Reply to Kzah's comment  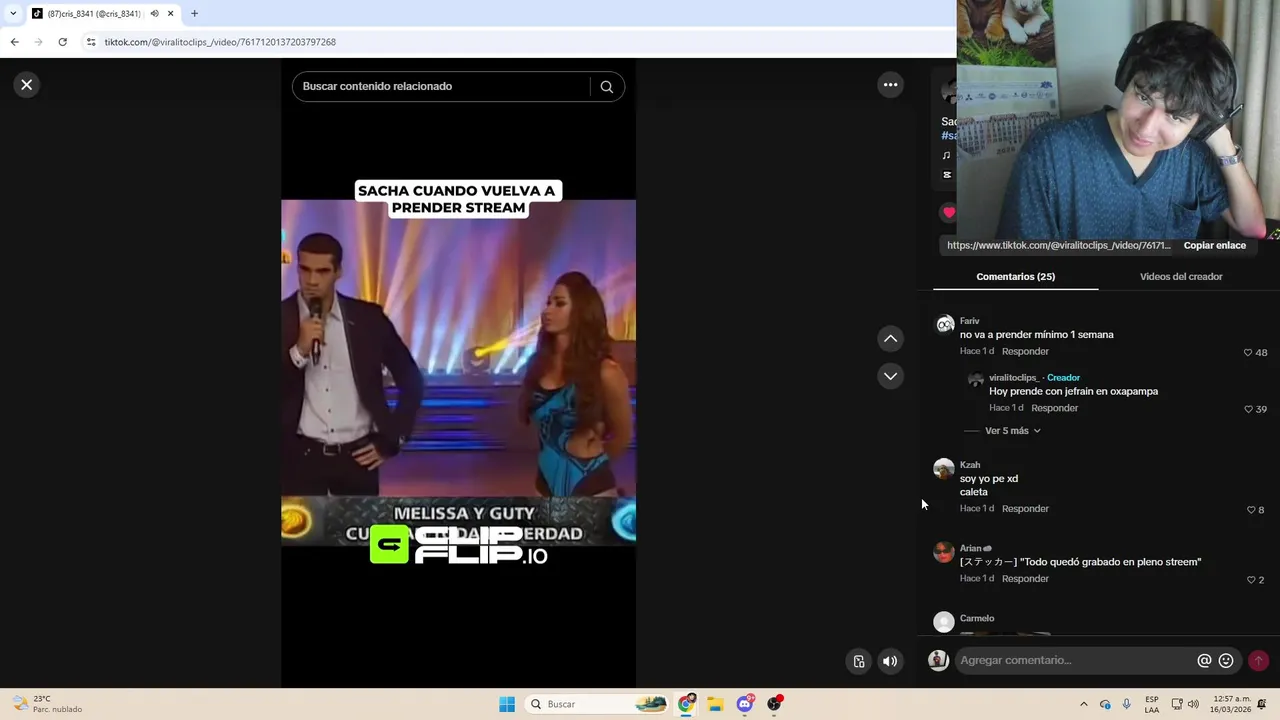pos(1025,509)
